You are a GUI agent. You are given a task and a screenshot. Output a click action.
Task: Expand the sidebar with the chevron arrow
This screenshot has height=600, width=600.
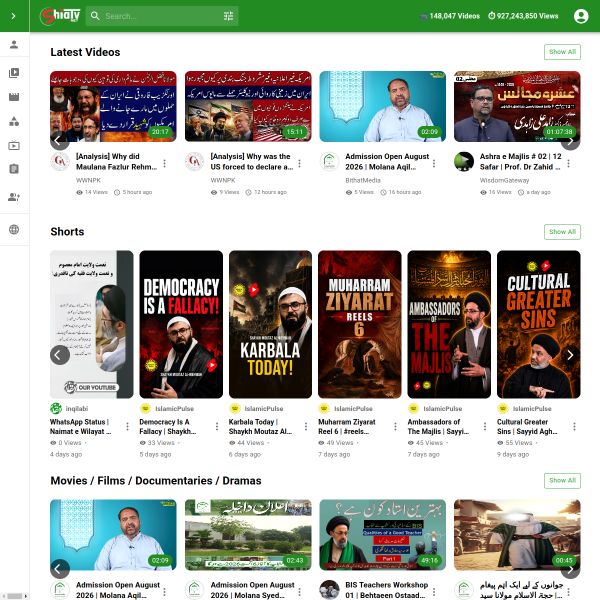(14, 16)
